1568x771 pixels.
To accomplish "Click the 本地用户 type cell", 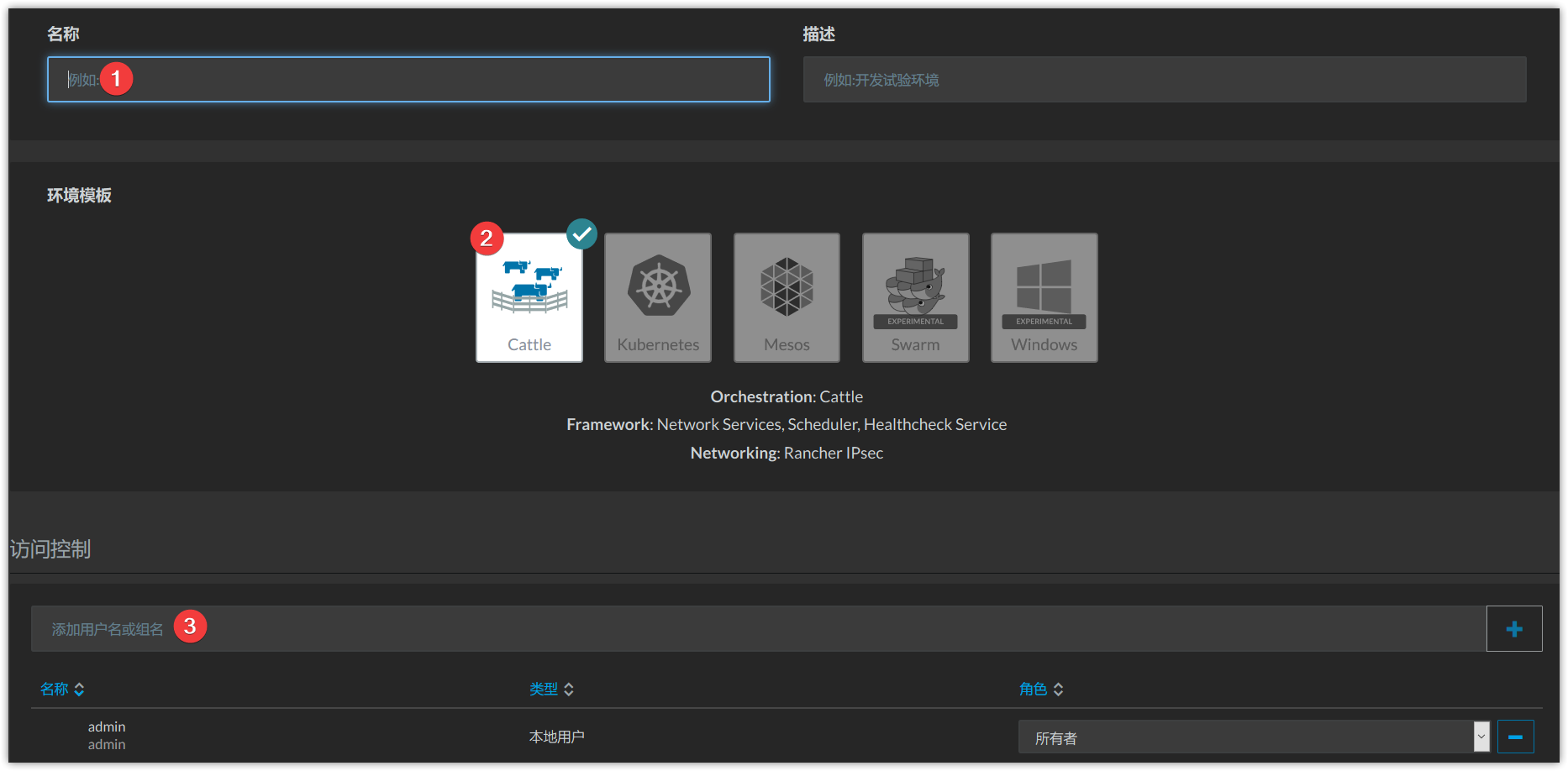I will coord(556,737).
